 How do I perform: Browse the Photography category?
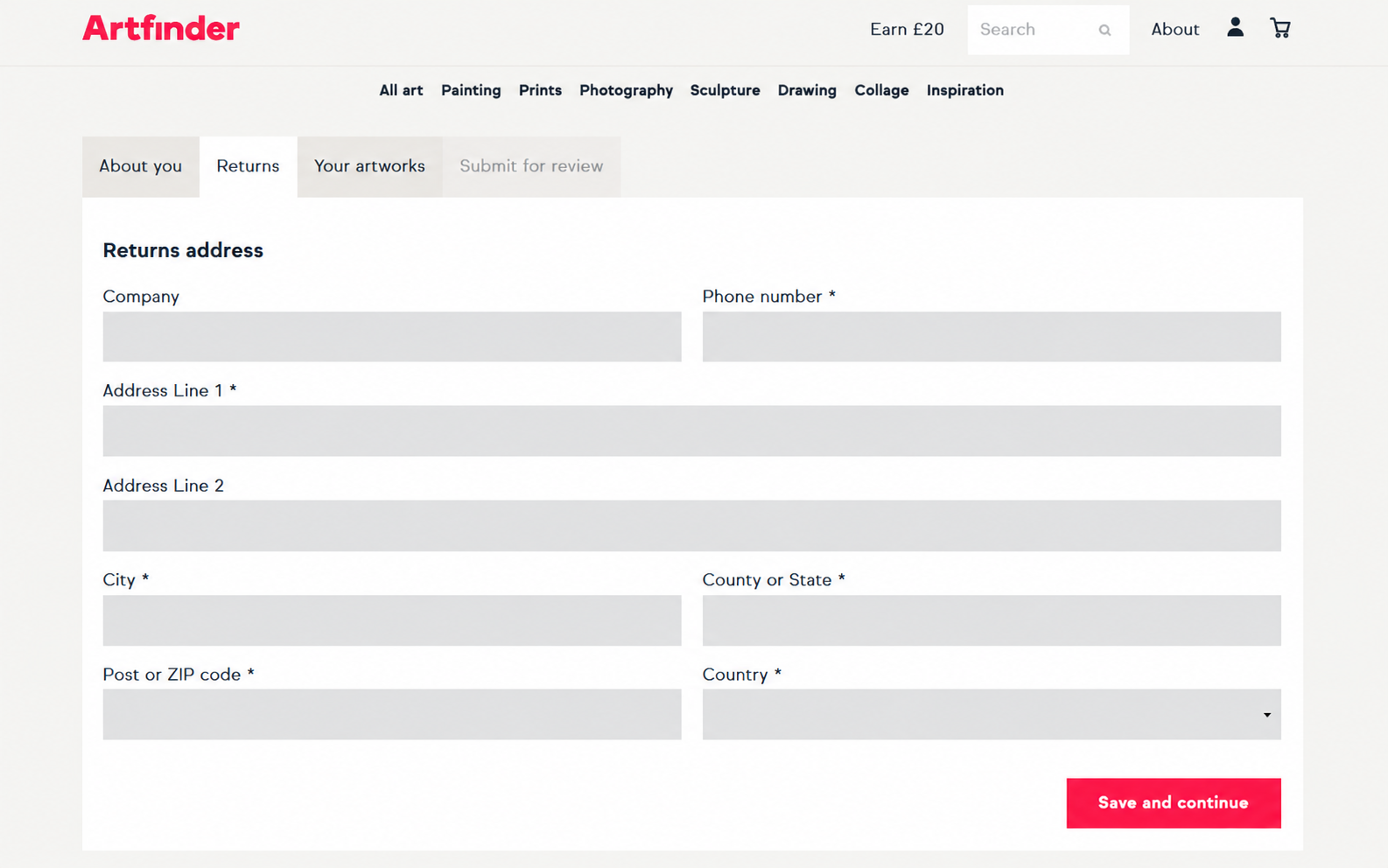tap(626, 90)
